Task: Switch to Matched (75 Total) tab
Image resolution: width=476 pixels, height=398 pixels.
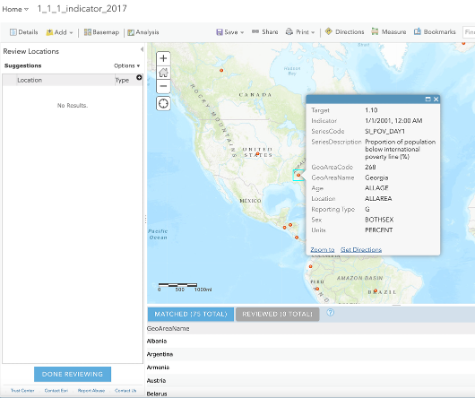Action: 191,314
